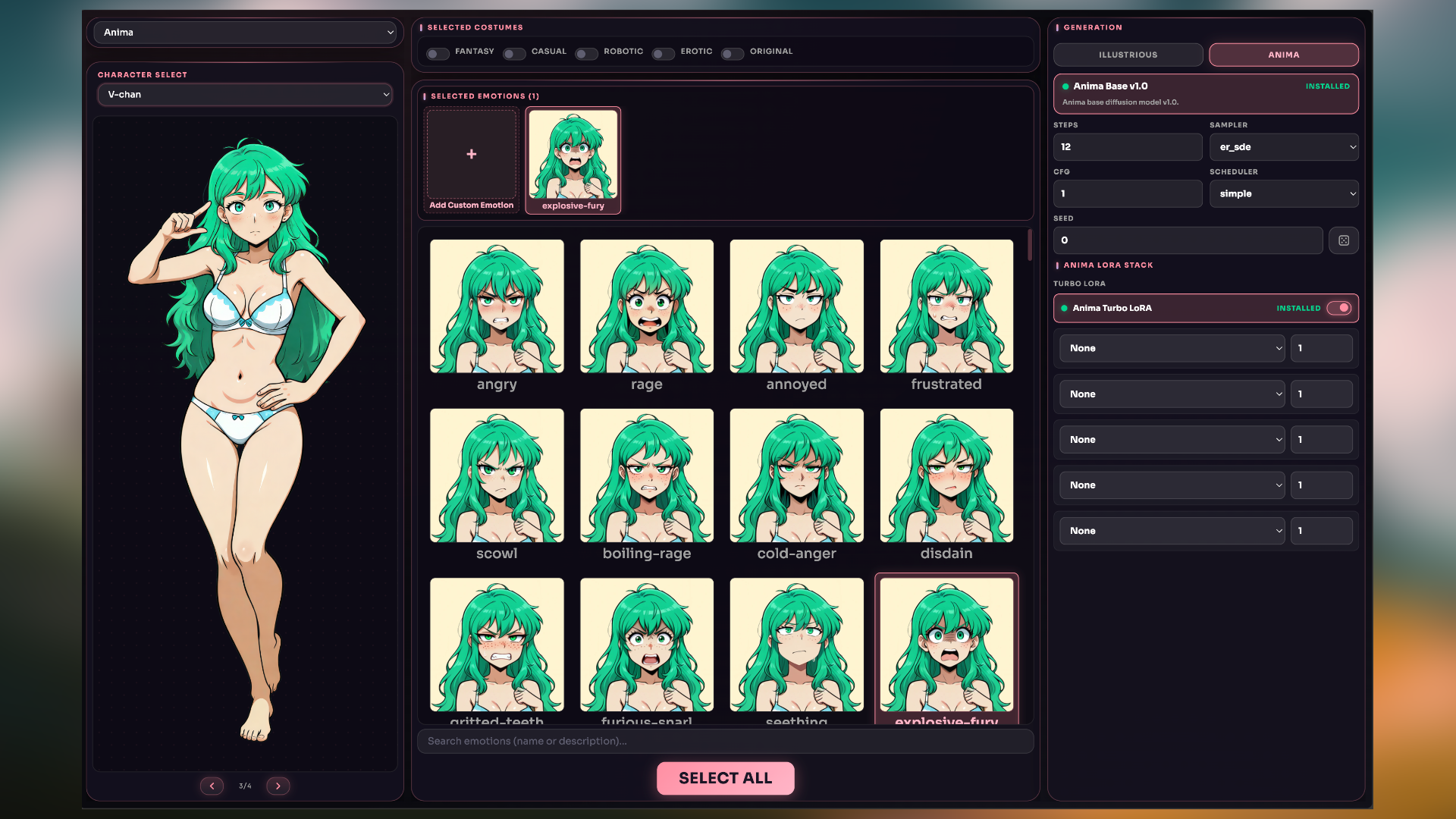Screen dimensions: 1456x819
Task: Open the V-chan character select dropdown
Action: click(245, 95)
